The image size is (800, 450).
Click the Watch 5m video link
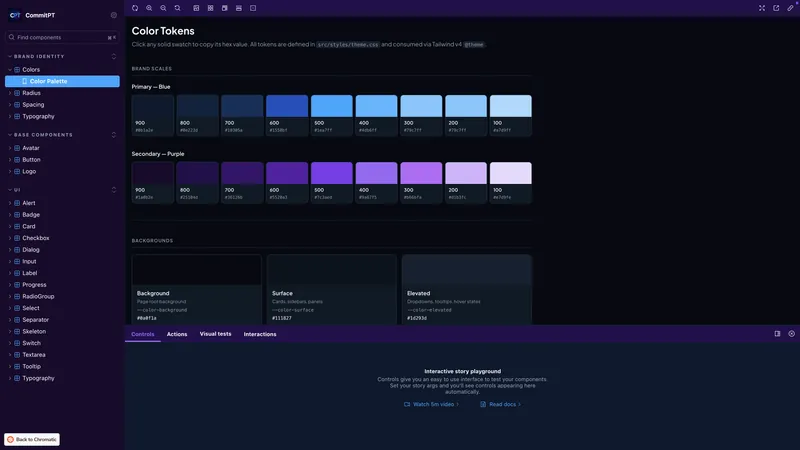point(432,404)
